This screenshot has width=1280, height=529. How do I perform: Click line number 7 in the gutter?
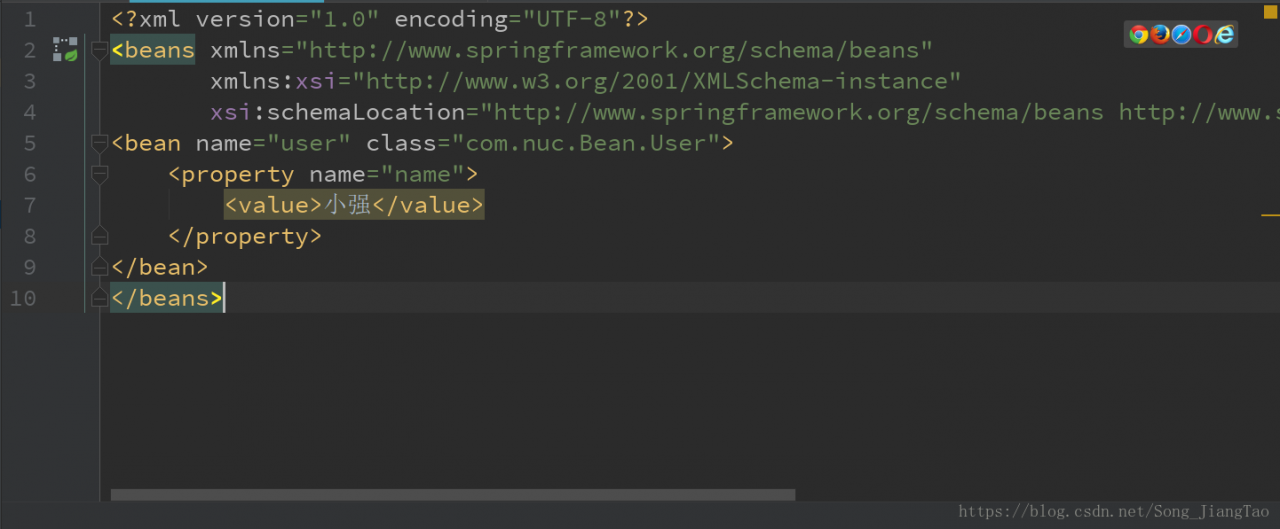click(28, 205)
